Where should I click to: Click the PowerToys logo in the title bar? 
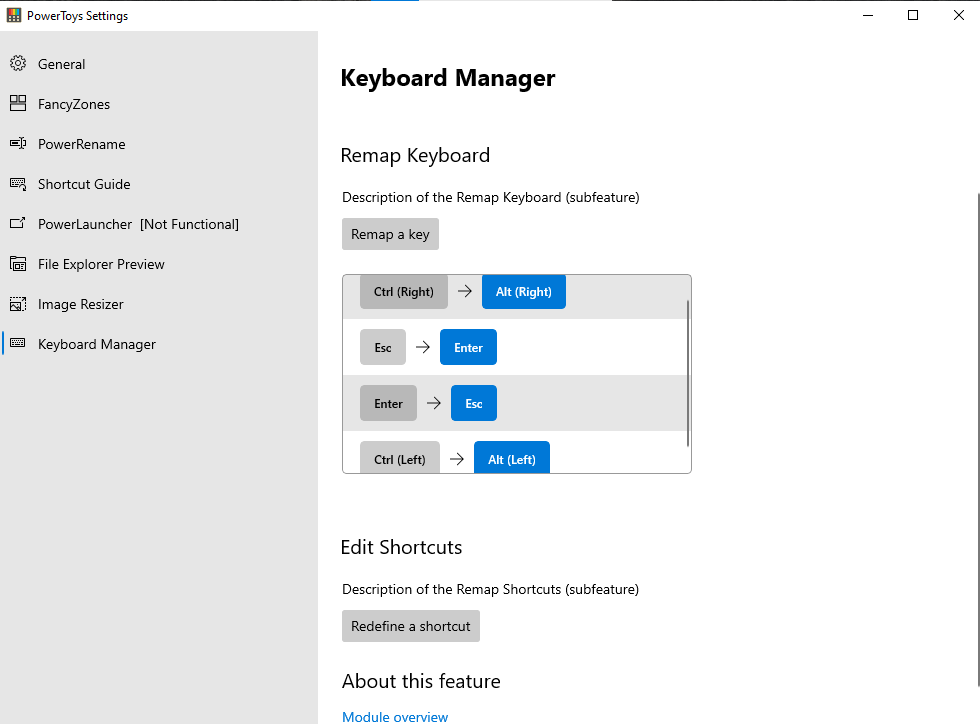click(13, 14)
